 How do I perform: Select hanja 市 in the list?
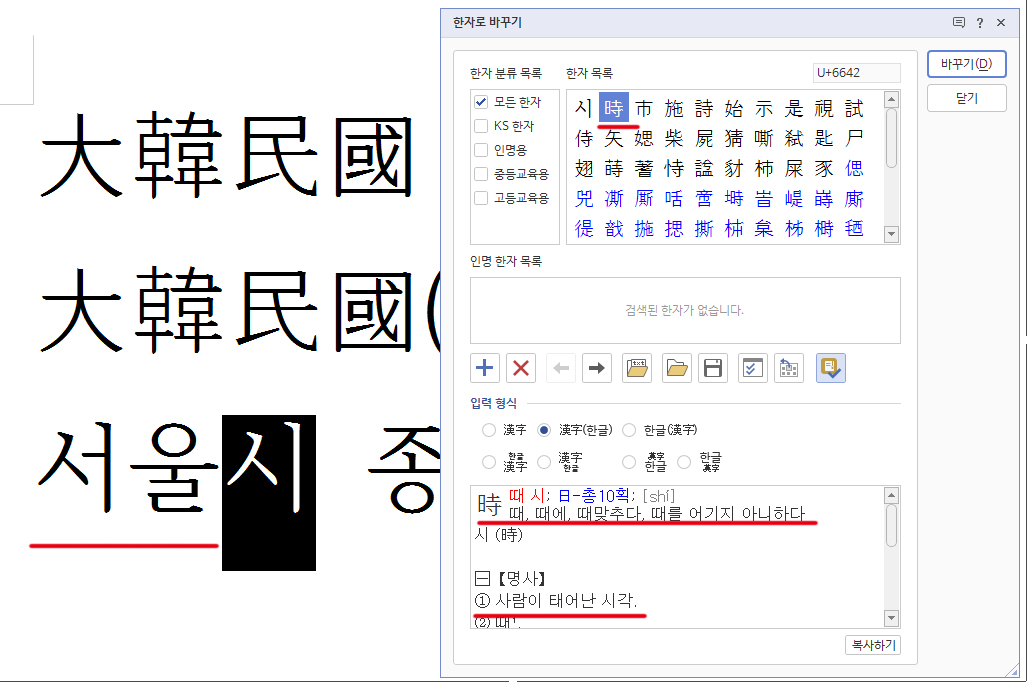[644, 108]
